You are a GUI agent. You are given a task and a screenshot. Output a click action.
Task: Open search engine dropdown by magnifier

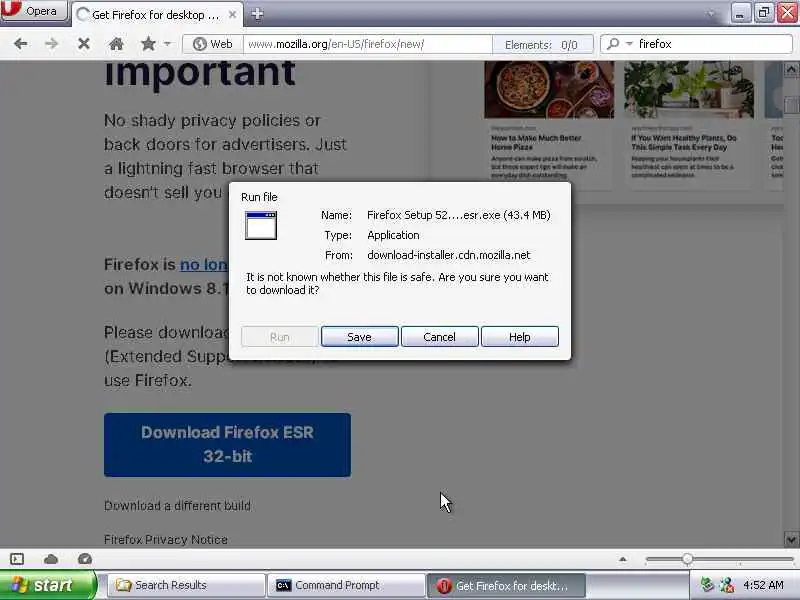pyautogui.click(x=619, y=44)
